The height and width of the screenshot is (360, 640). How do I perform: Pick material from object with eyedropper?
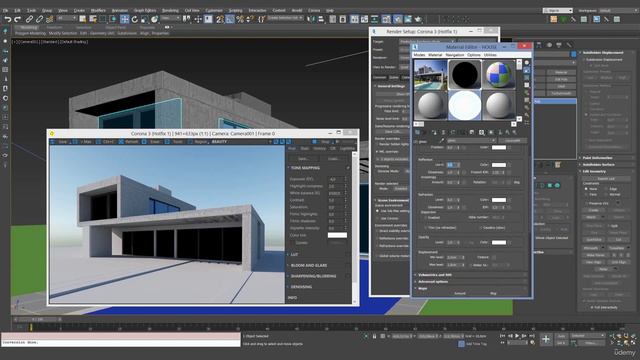point(442,140)
